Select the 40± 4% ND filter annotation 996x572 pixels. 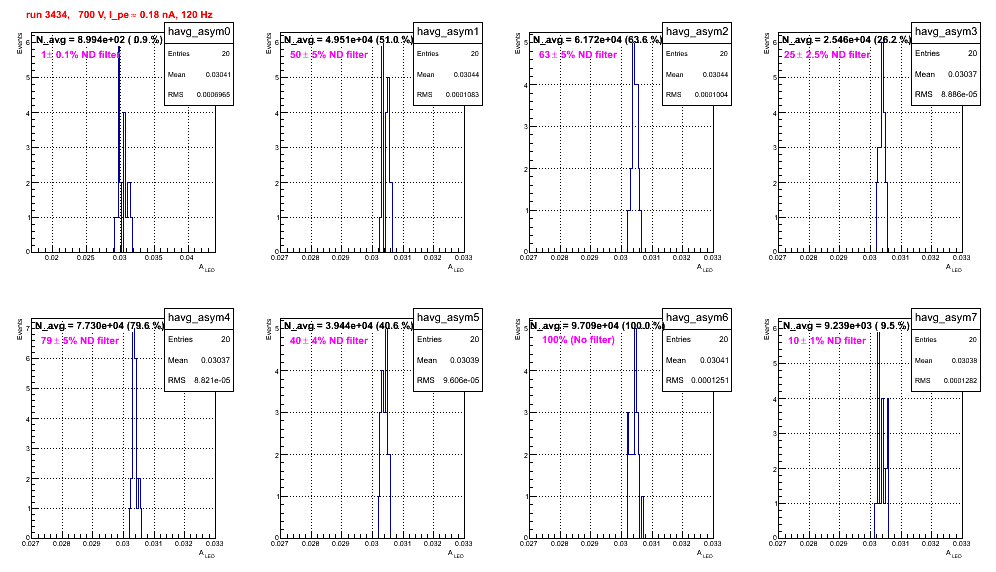point(329,341)
